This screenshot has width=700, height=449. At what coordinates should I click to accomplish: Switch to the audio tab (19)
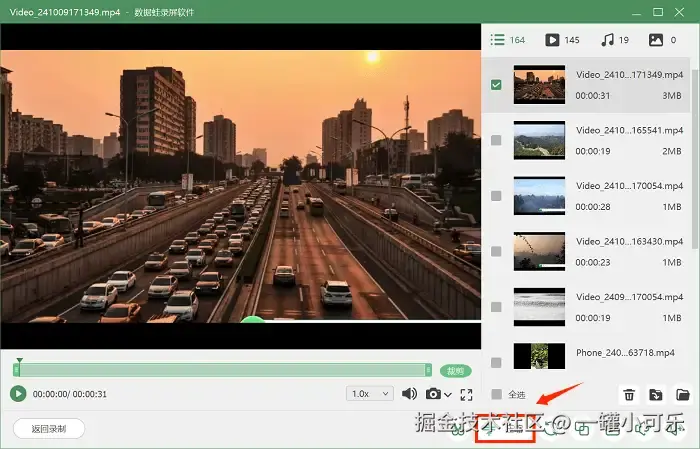[x=615, y=40]
